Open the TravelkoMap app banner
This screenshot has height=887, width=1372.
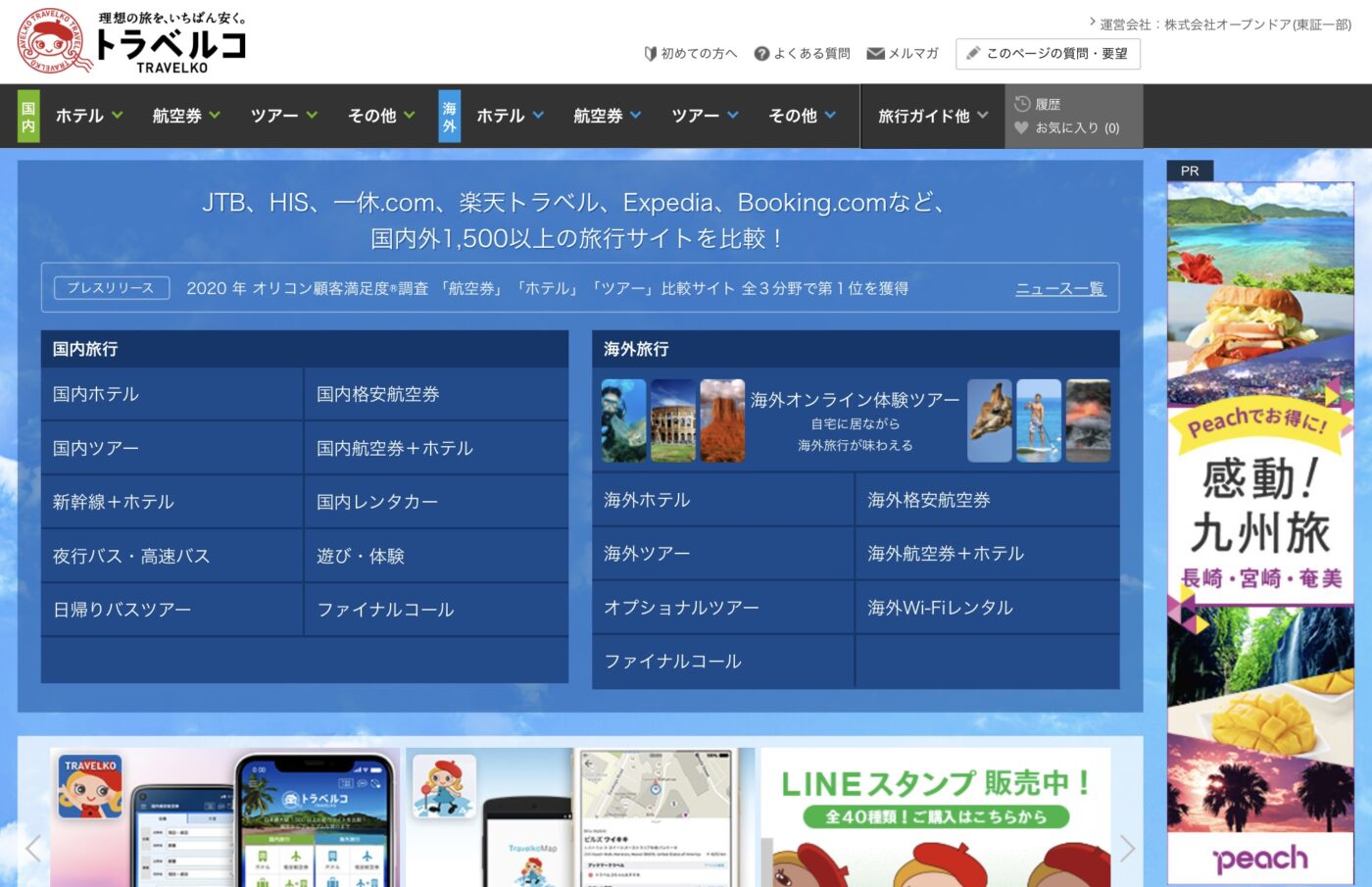[x=580, y=817]
